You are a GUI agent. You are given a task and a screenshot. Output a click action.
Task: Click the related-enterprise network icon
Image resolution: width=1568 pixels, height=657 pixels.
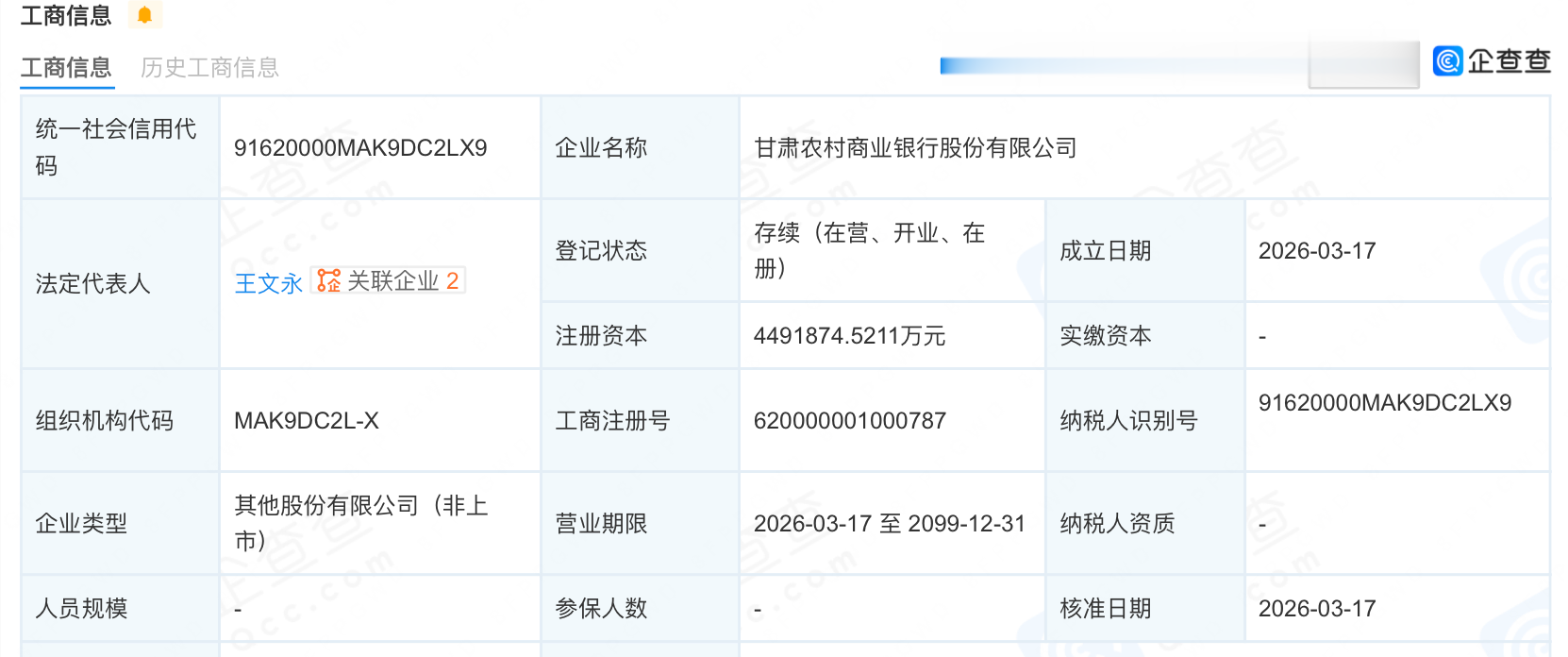tap(328, 280)
